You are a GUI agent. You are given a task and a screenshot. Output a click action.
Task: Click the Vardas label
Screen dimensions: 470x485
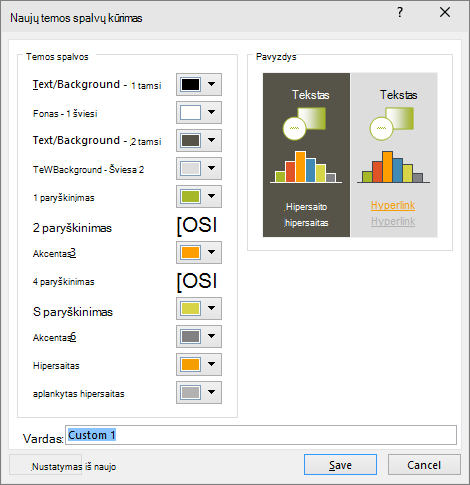[43, 439]
